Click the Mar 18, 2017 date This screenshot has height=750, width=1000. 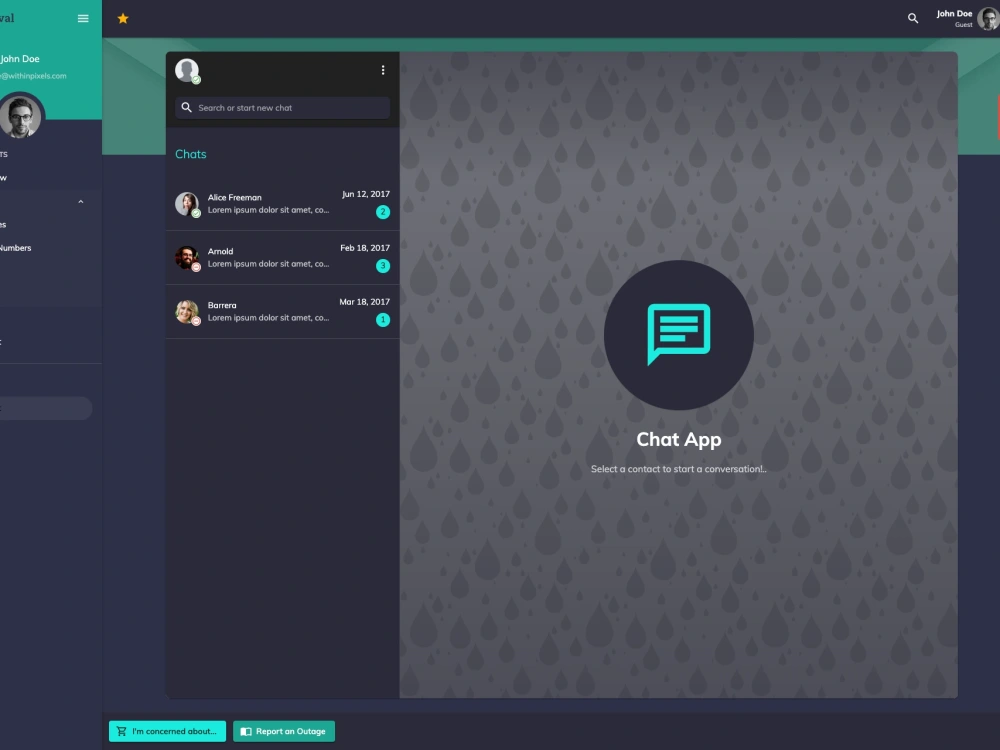pyautogui.click(x=364, y=302)
